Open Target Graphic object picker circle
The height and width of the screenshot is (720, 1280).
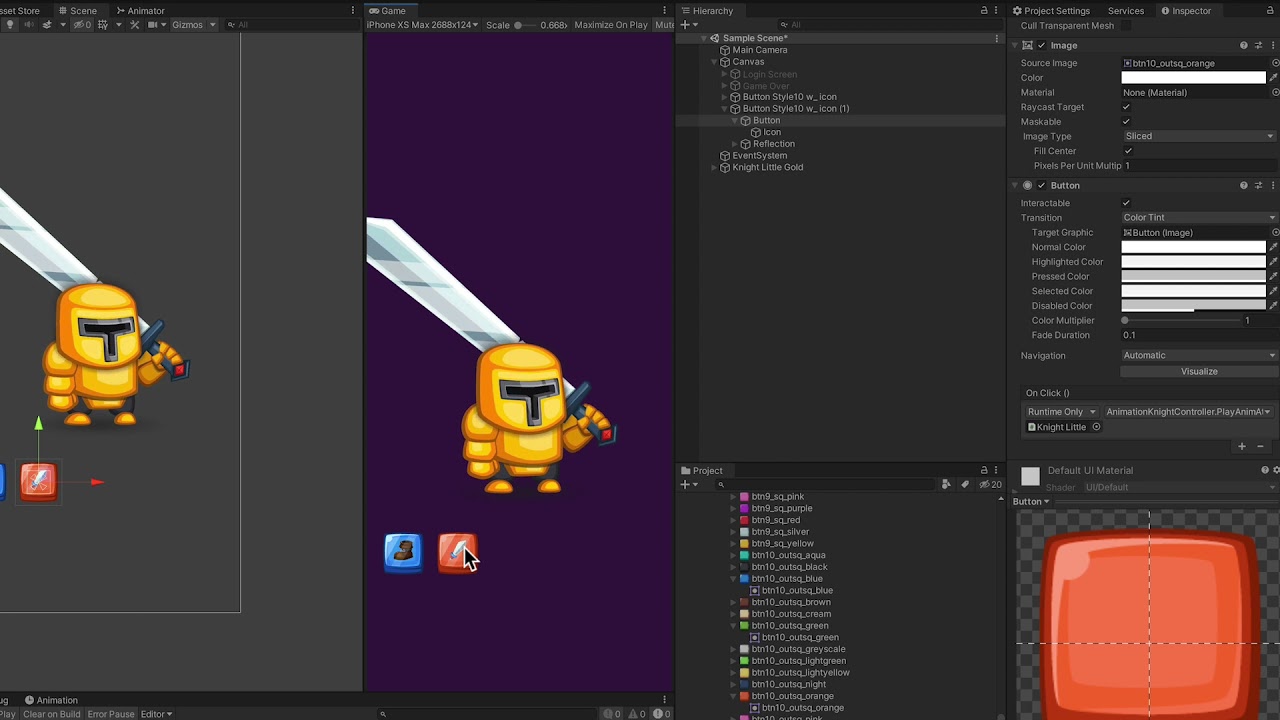pos(1275,232)
